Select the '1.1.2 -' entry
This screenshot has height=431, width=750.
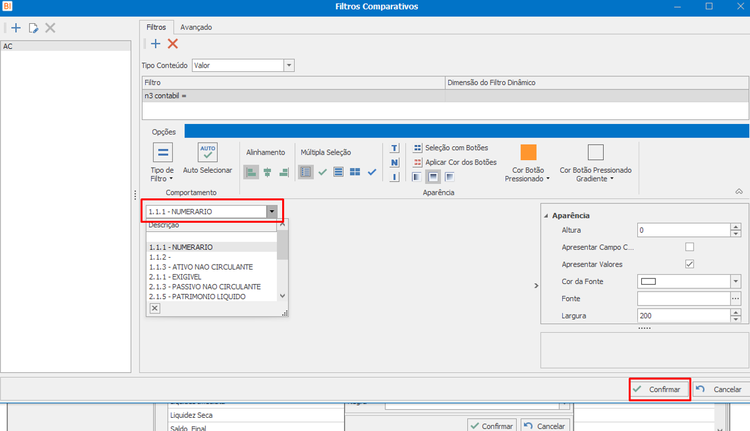pyautogui.click(x=211, y=257)
